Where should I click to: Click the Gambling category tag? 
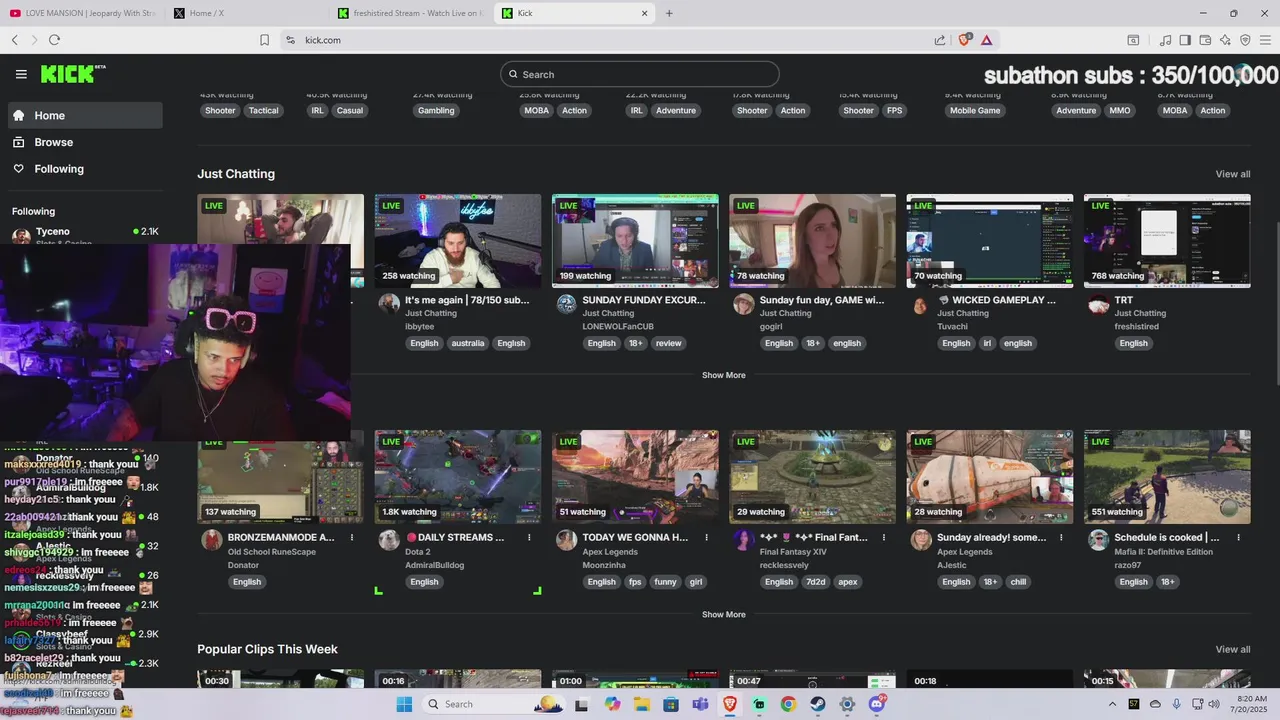pyautogui.click(x=436, y=111)
